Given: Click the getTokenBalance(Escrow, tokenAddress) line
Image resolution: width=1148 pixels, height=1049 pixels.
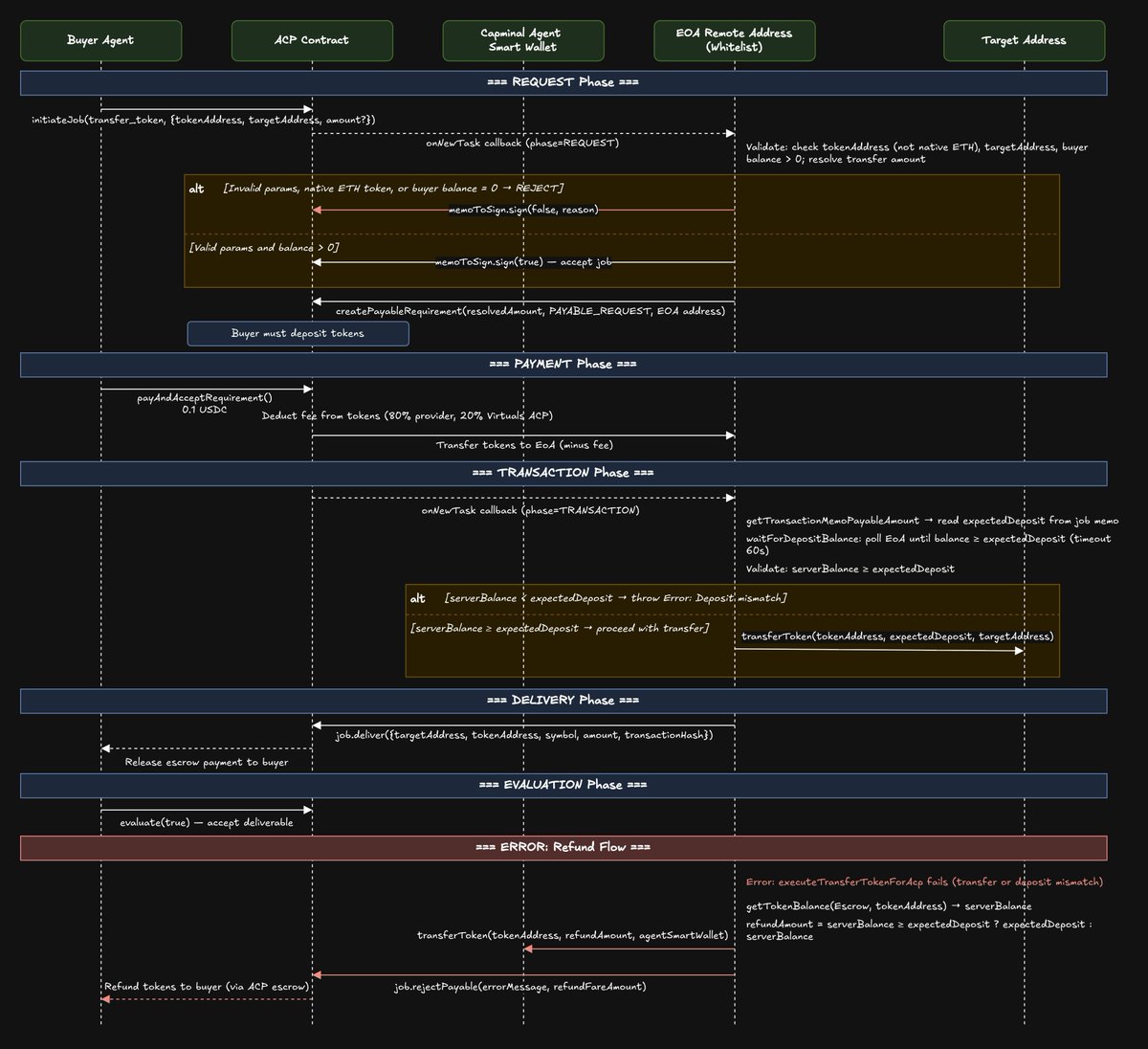Looking at the screenshot, I should 889,906.
